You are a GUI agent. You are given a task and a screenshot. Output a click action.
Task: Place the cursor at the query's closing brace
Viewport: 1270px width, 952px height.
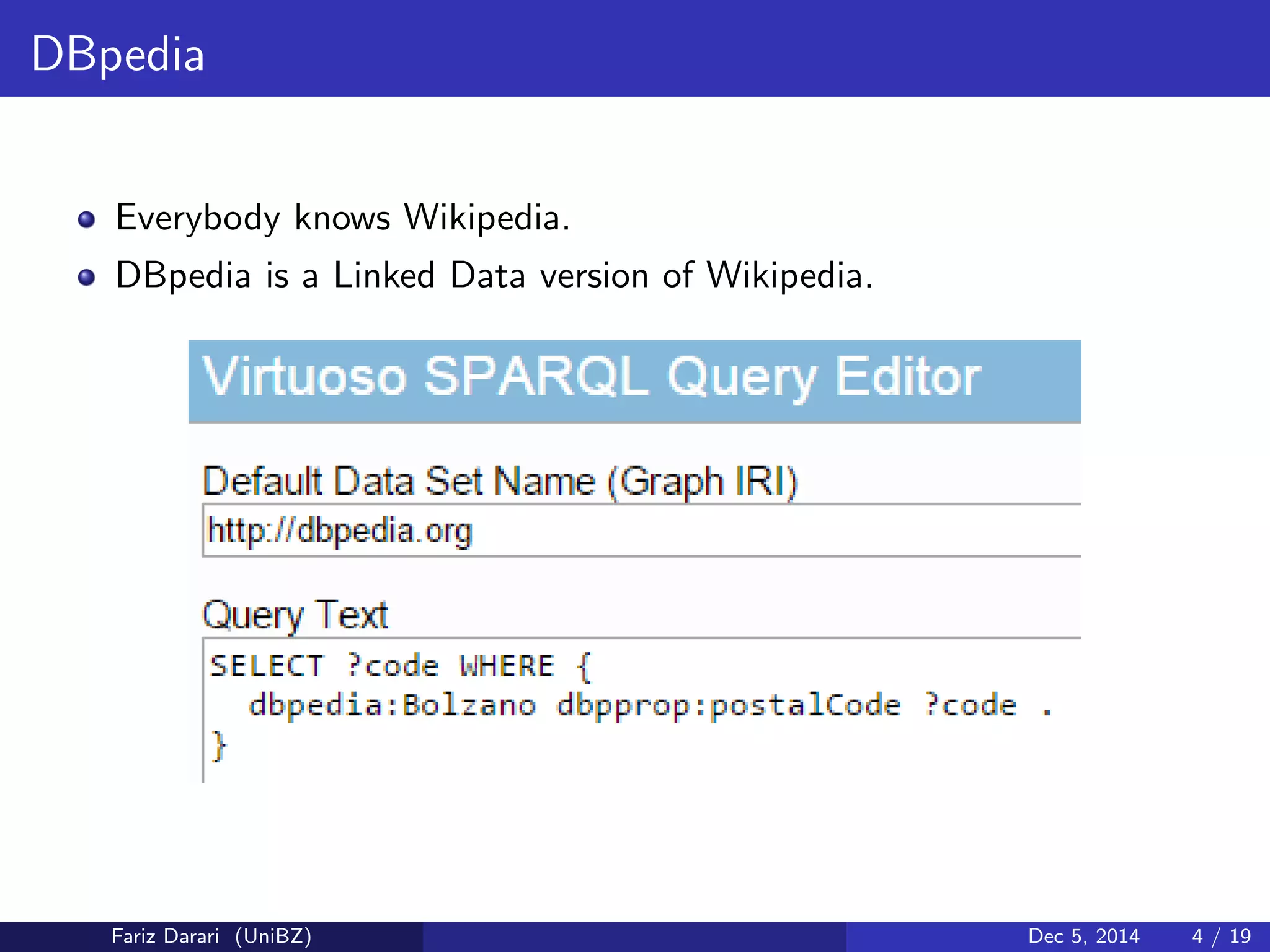pyautogui.click(x=218, y=746)
